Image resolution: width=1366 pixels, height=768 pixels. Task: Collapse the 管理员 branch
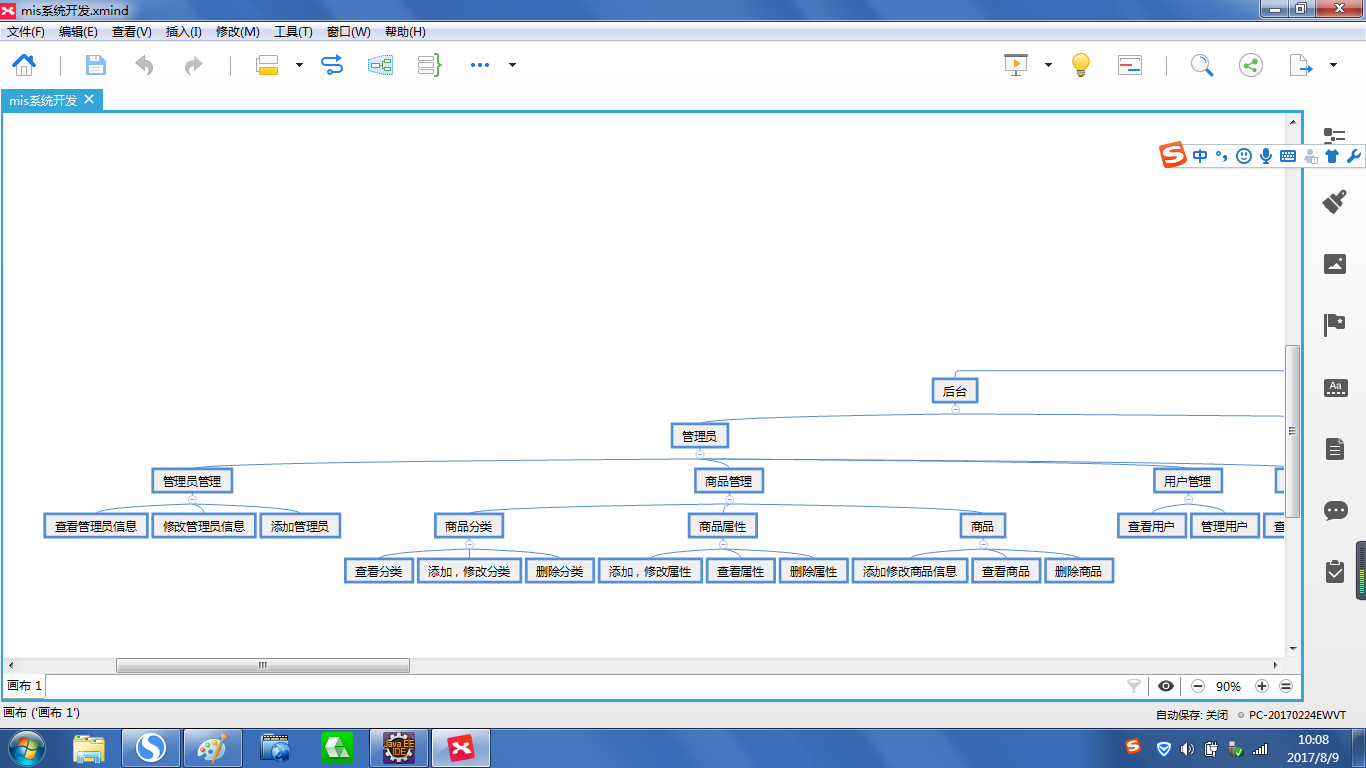pyautogui.click(x=700, y=453)
